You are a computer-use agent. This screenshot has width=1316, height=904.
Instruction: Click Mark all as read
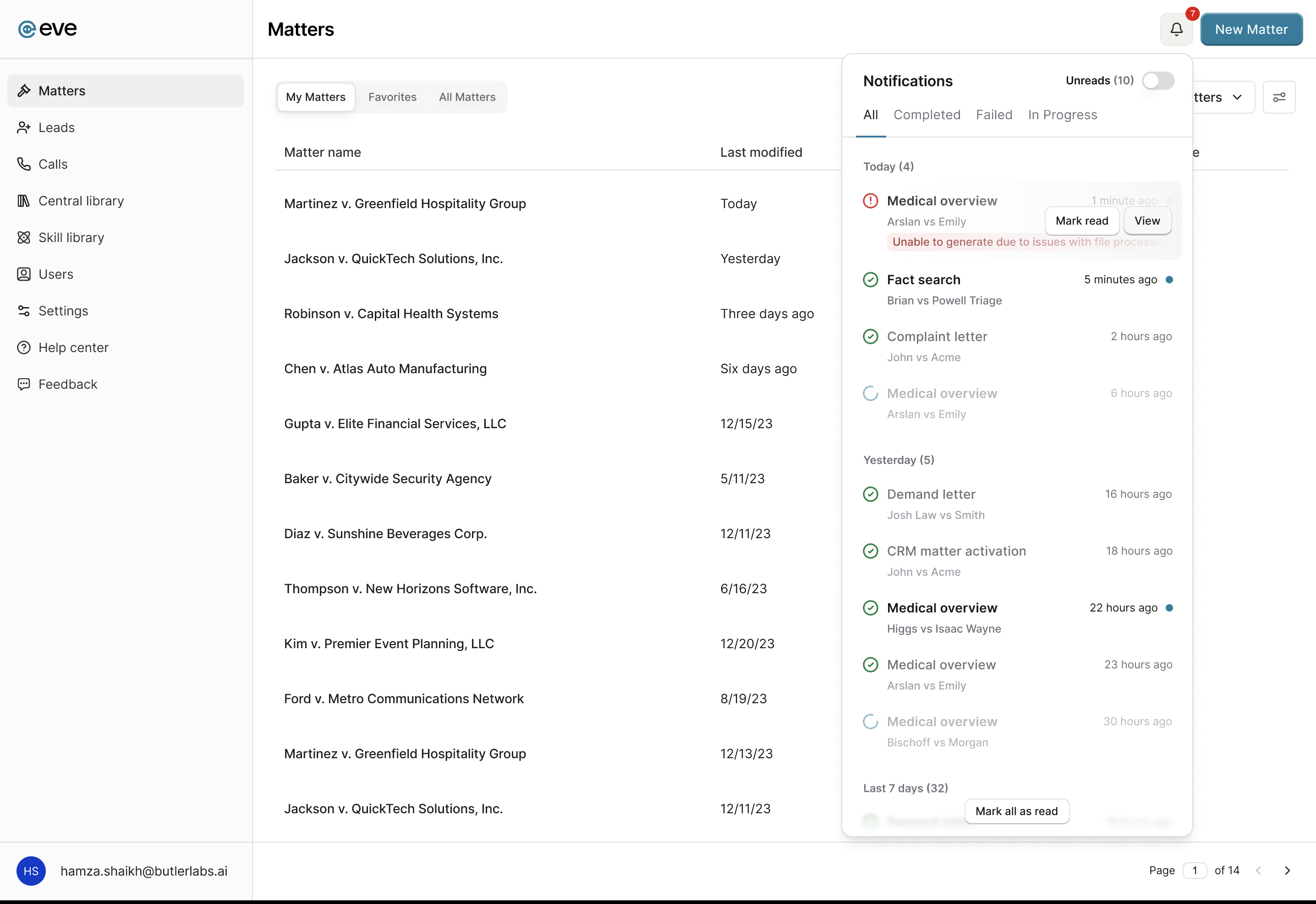point(1016,811)
